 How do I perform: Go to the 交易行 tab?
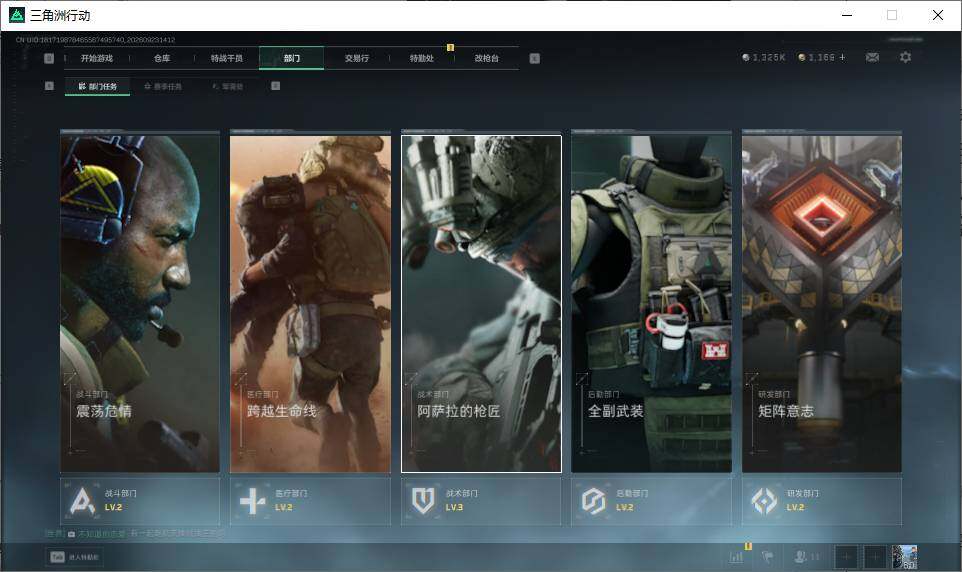coord(356,58)
